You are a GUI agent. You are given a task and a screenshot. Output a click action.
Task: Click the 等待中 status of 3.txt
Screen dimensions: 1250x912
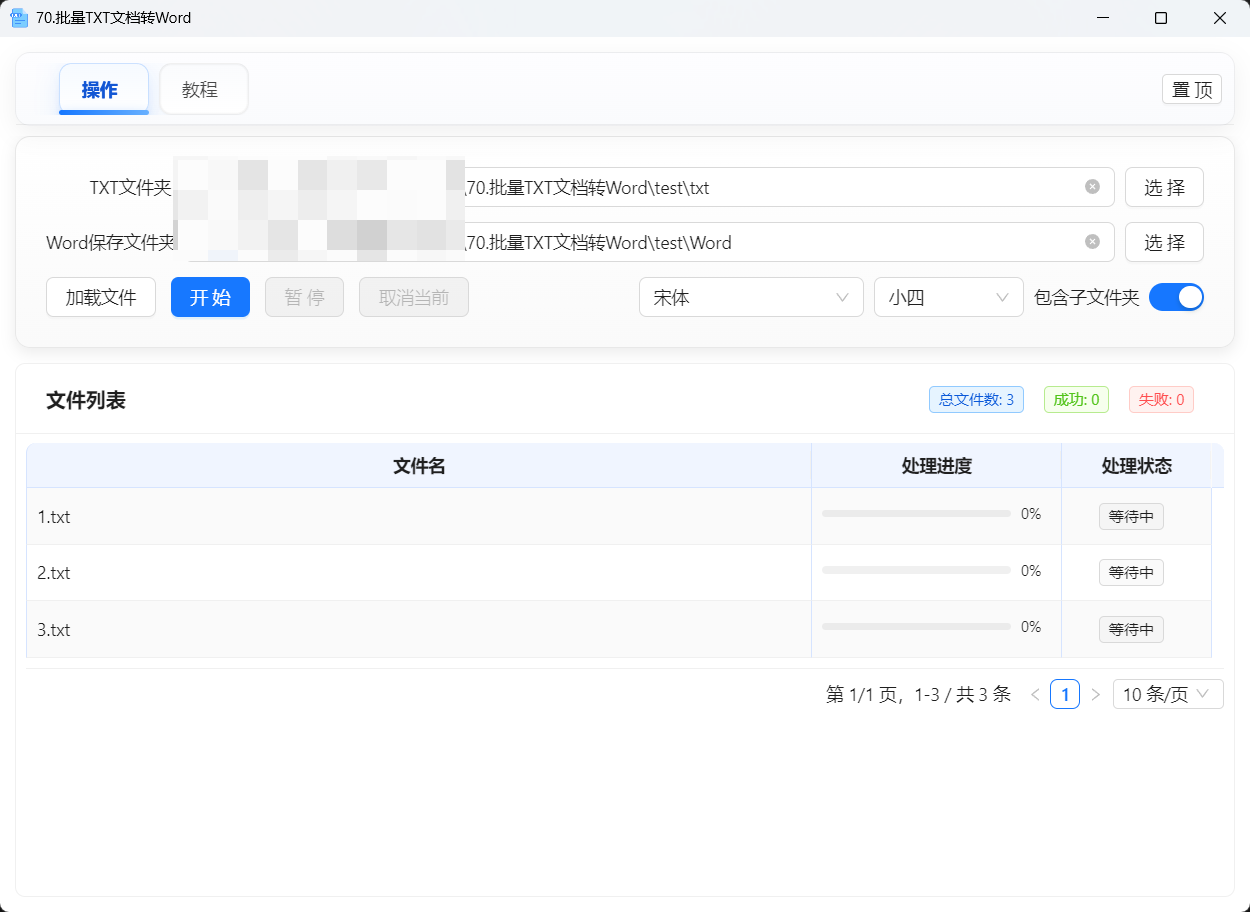point(1131,630)
